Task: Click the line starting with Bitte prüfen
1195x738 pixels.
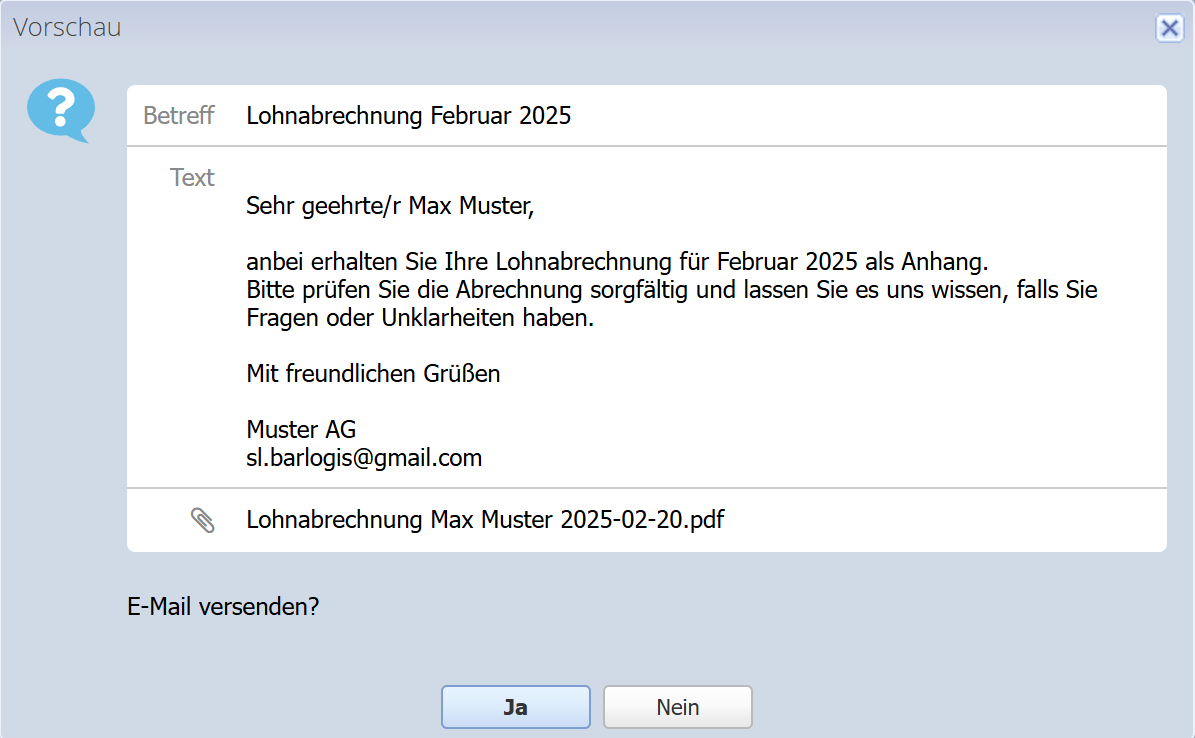Action: point(671,291)
